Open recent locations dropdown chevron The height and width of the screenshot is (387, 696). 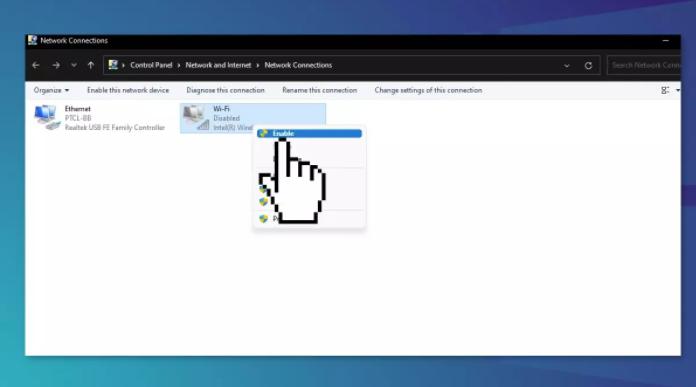click(74, 65)
